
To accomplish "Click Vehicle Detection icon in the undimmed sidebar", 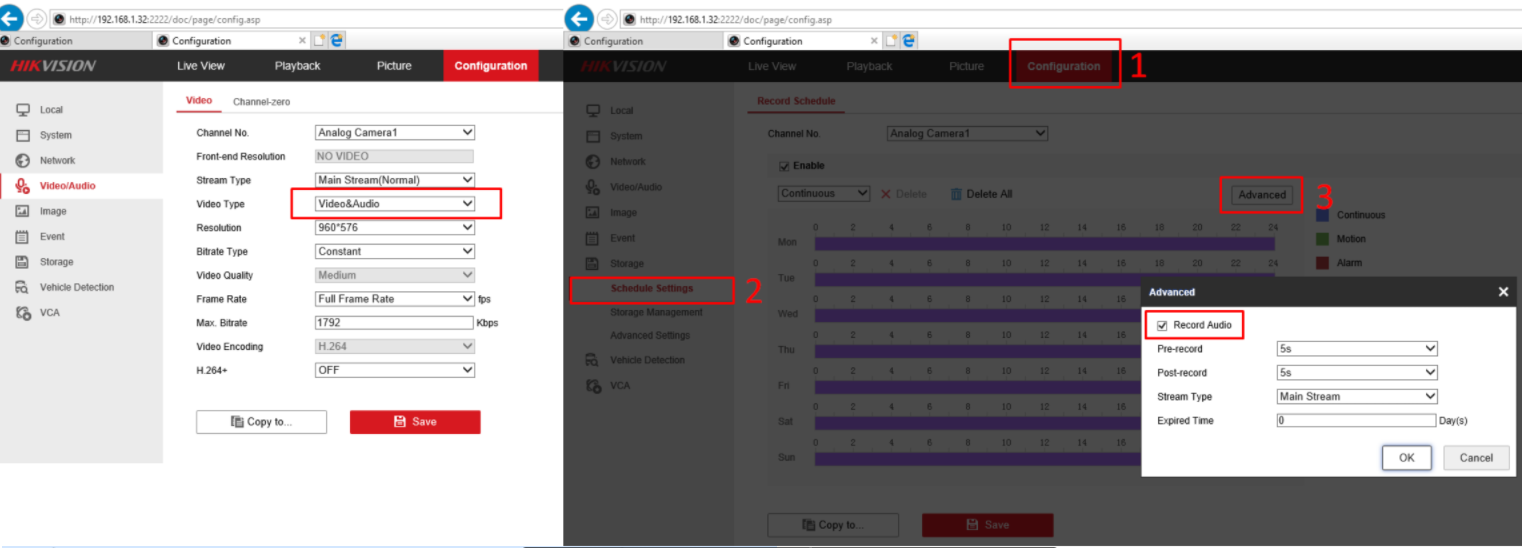I will click(x=22, y=287).
